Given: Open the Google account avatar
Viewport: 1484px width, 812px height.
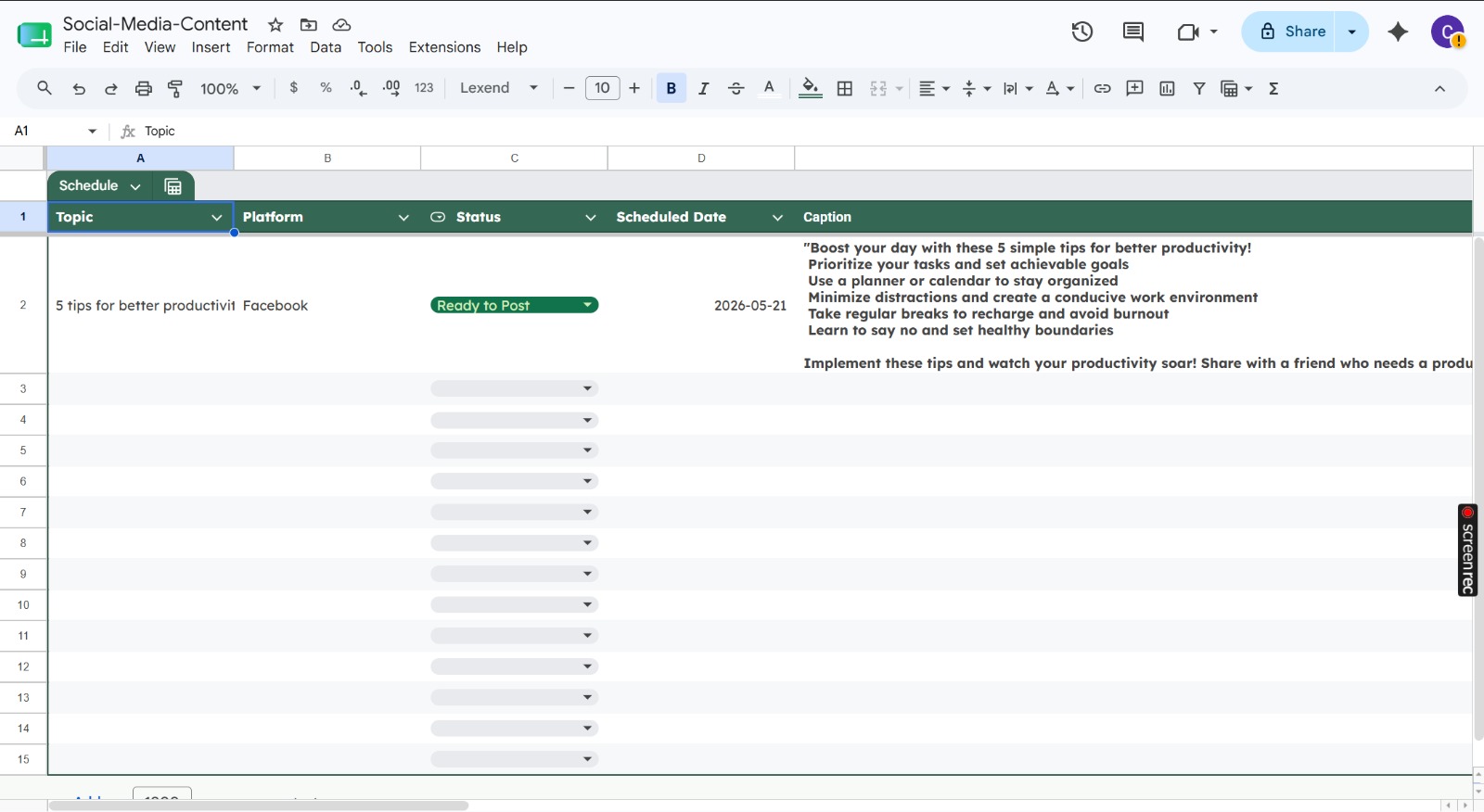Looking at the screenshot, I should 1447,32.
